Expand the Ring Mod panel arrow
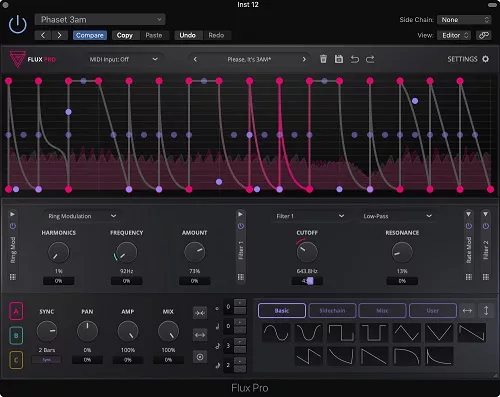Screen dimensions: 500x397 pyautogui.click(x=12, y=214)
